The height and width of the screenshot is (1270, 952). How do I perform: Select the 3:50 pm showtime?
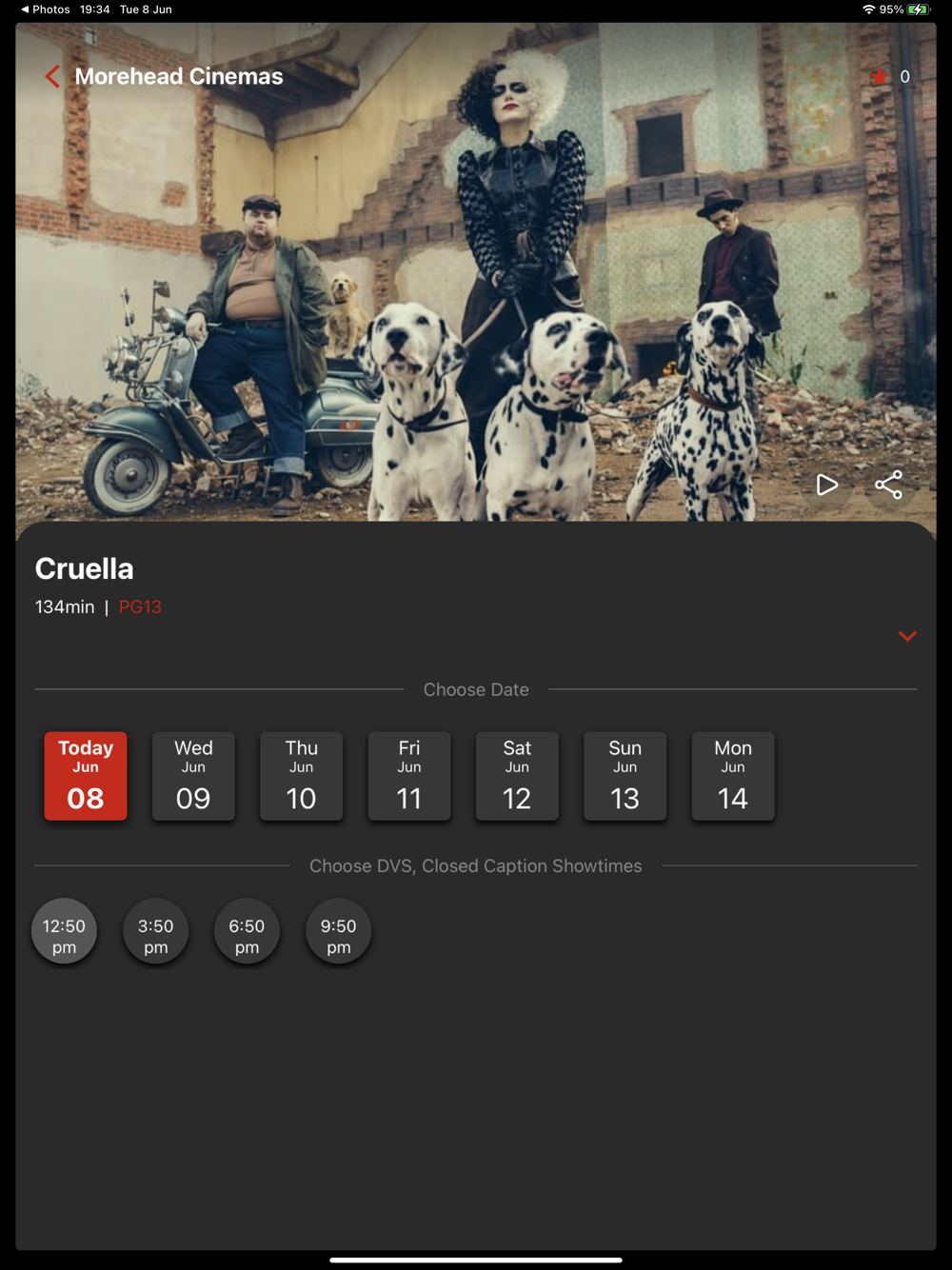(155, 931)
